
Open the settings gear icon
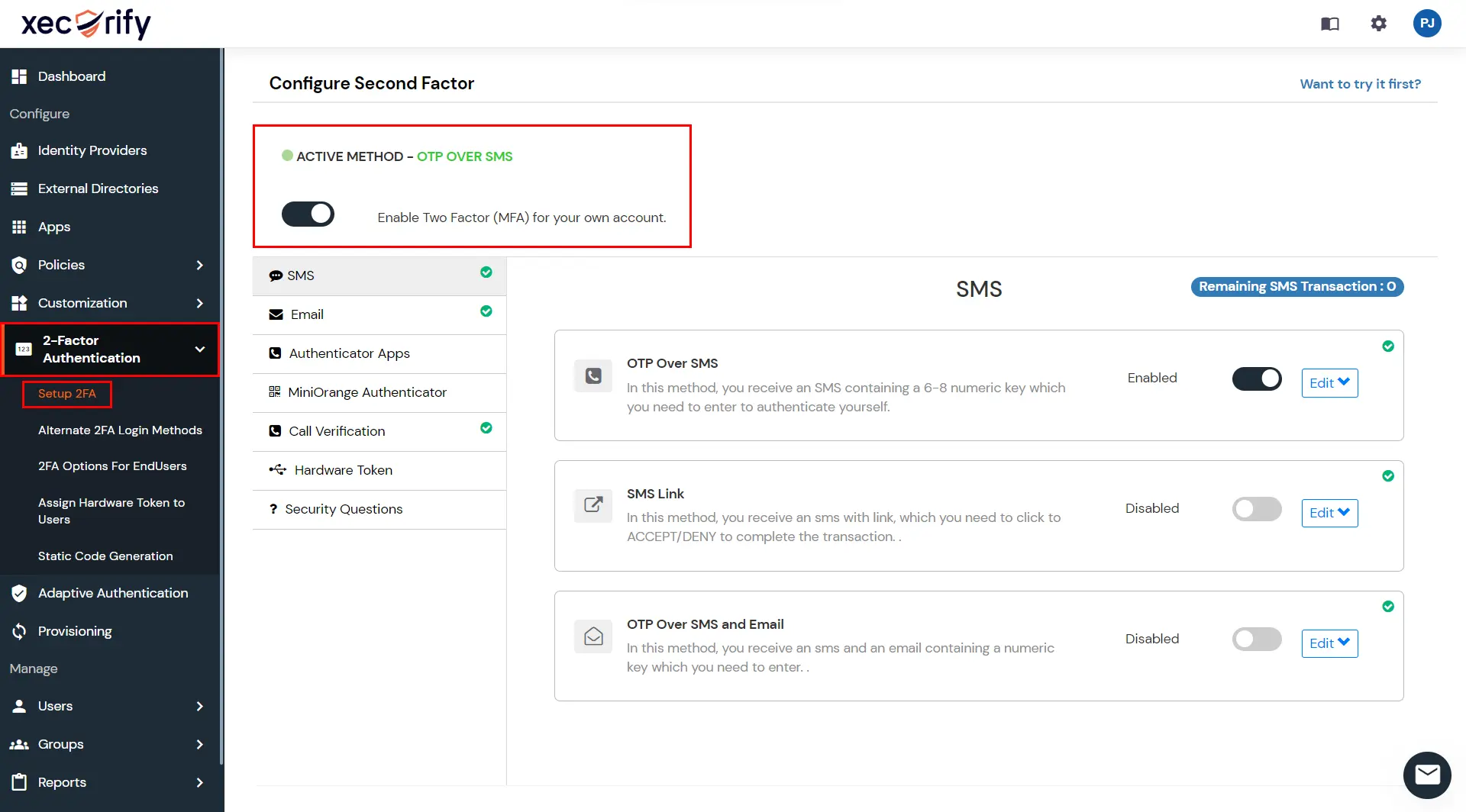tap(1378, 24)
